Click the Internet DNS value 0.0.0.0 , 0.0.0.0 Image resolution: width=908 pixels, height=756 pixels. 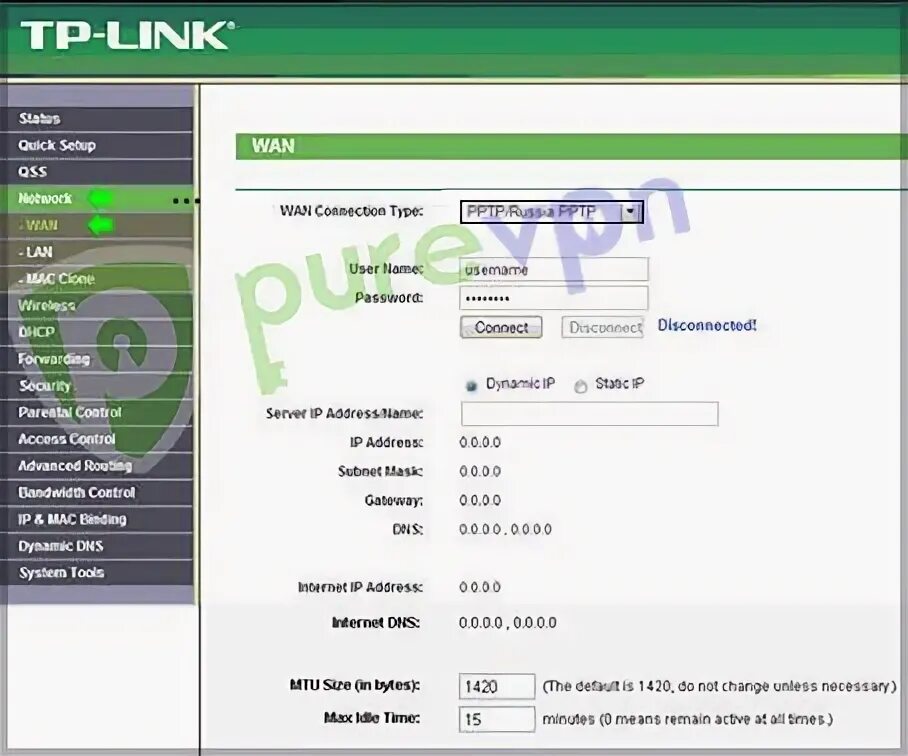(507, 623)
